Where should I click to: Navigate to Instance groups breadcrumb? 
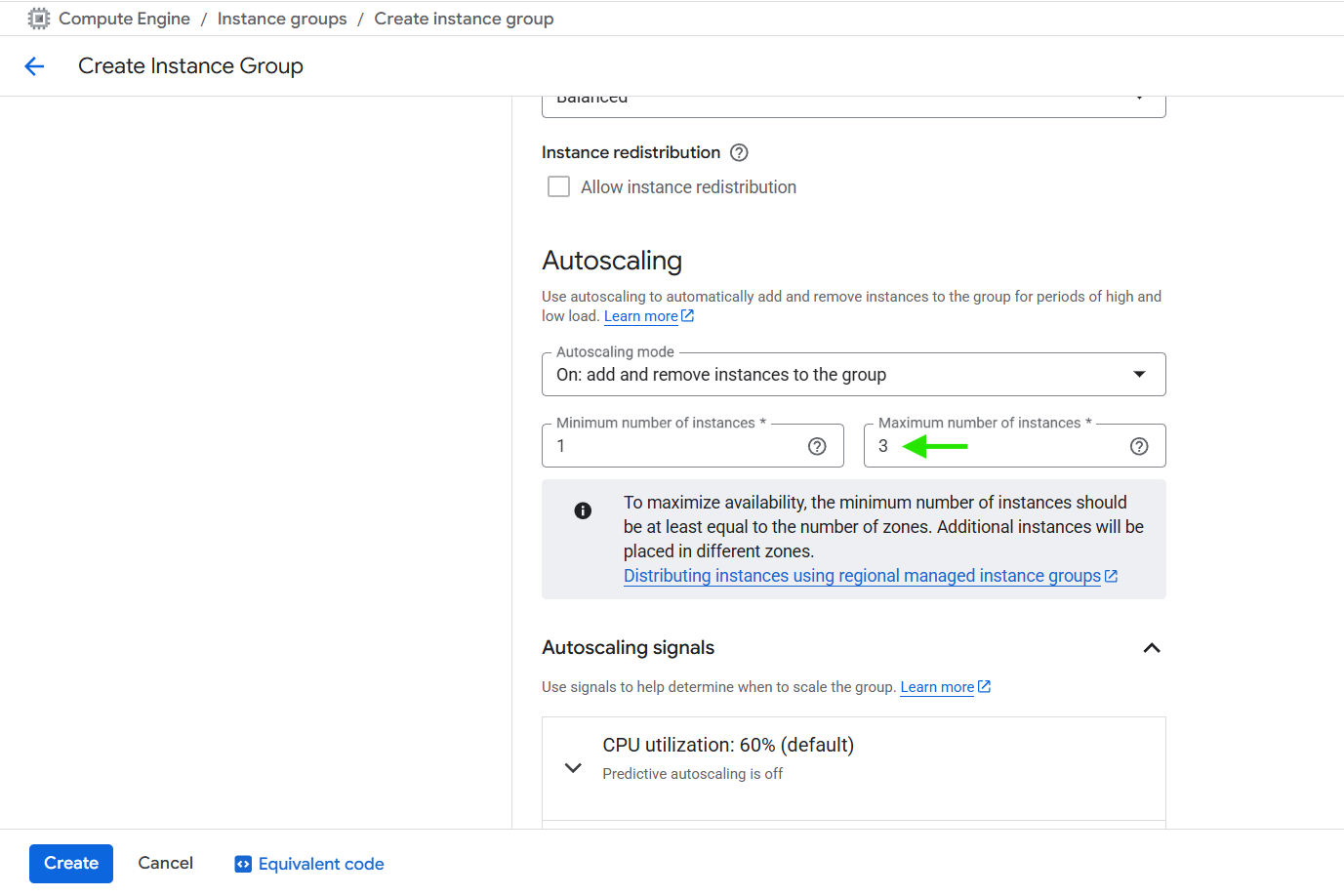[x=281, y=19]
